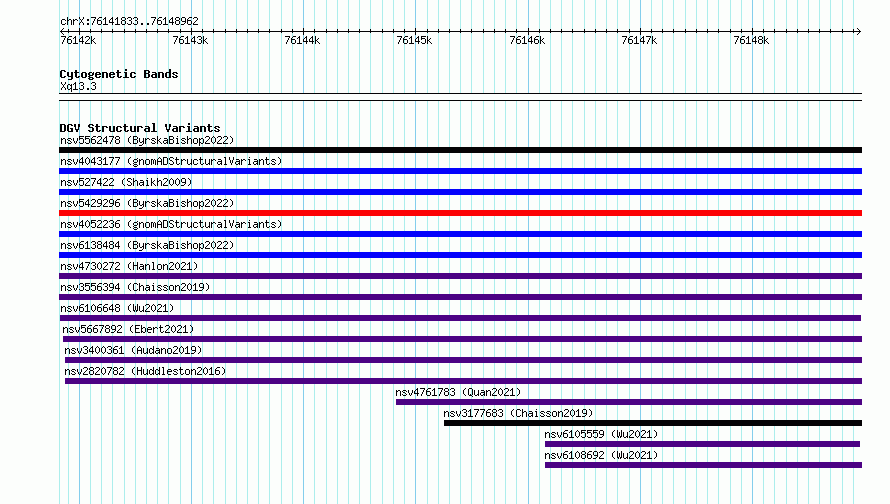Select the blue nsv527422 variant bar
The width and height of the screenshot is (890, 504).
pos(460,192)
